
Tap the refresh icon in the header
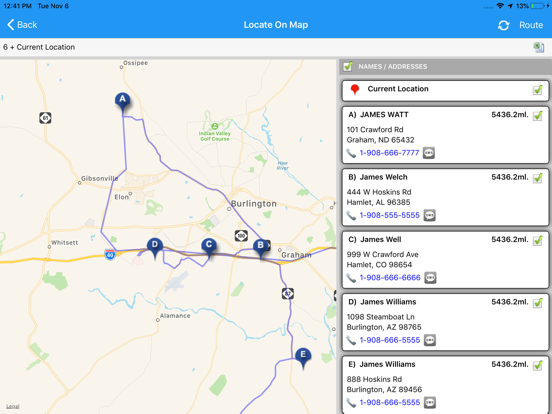tap(503, 25)
